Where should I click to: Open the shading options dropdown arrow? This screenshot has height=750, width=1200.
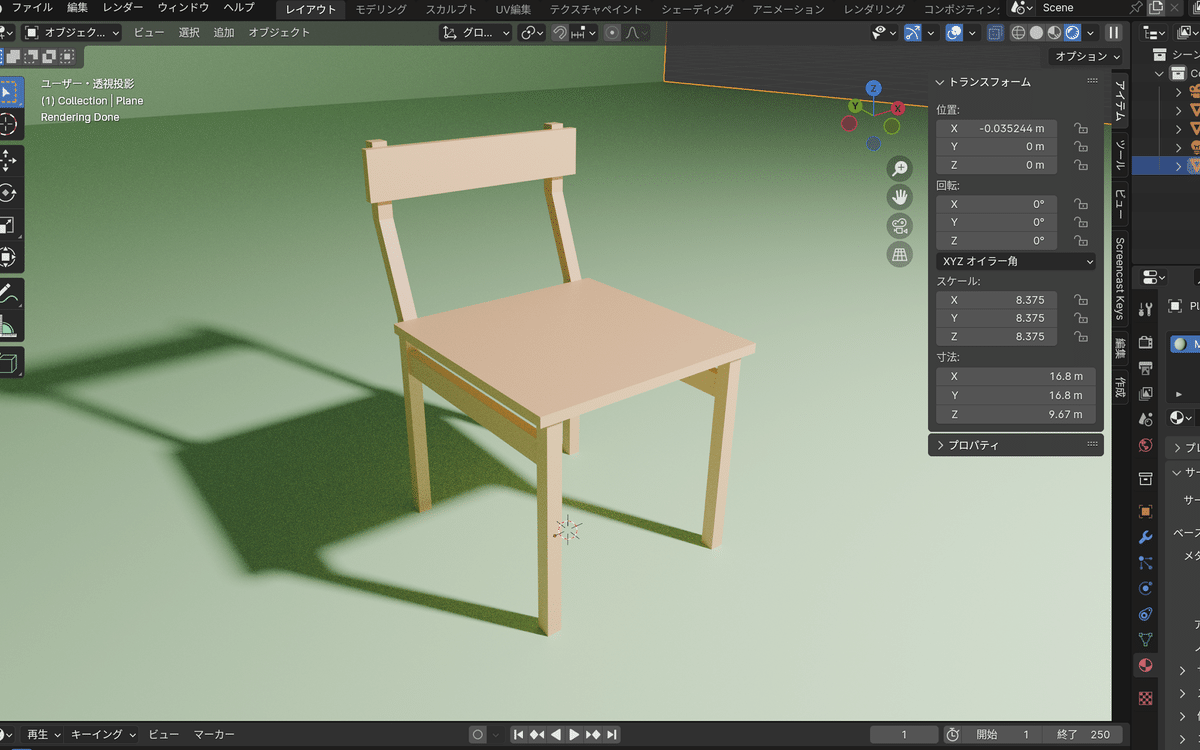pyautogui.click(x=1090, y=33)
